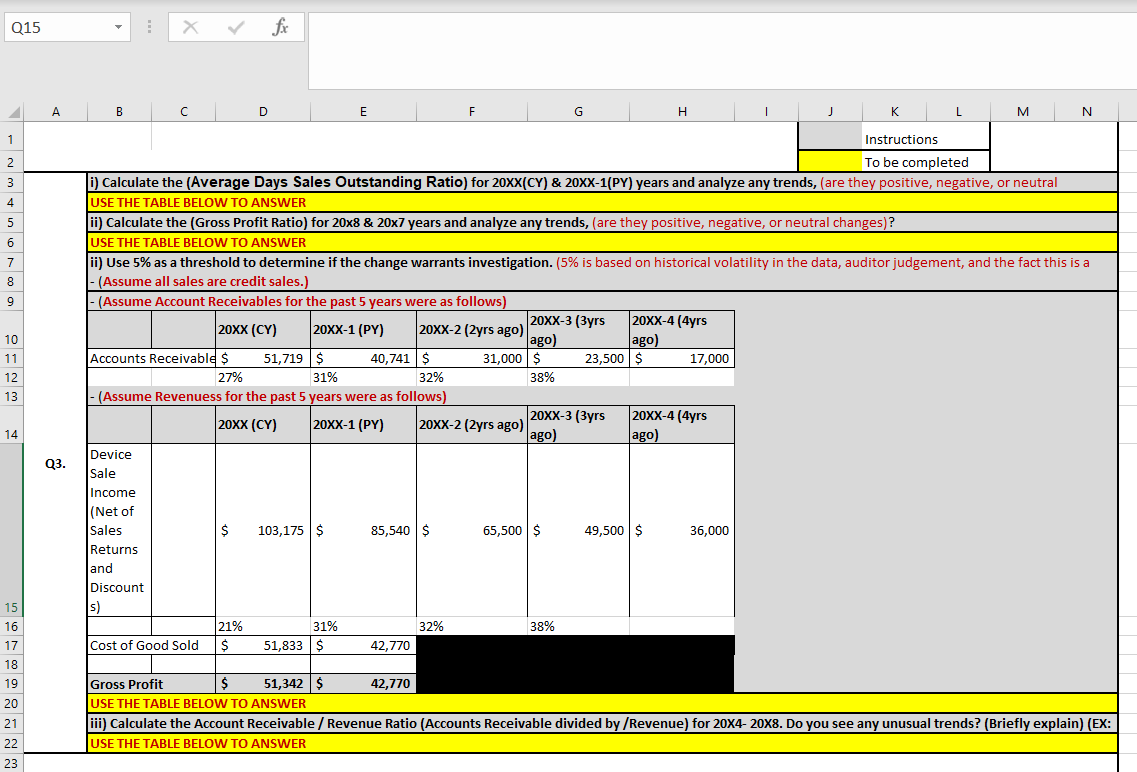Viewport: 1137px width, 772px height.
Task: Select row 23 header
Action: click(12, 763)
